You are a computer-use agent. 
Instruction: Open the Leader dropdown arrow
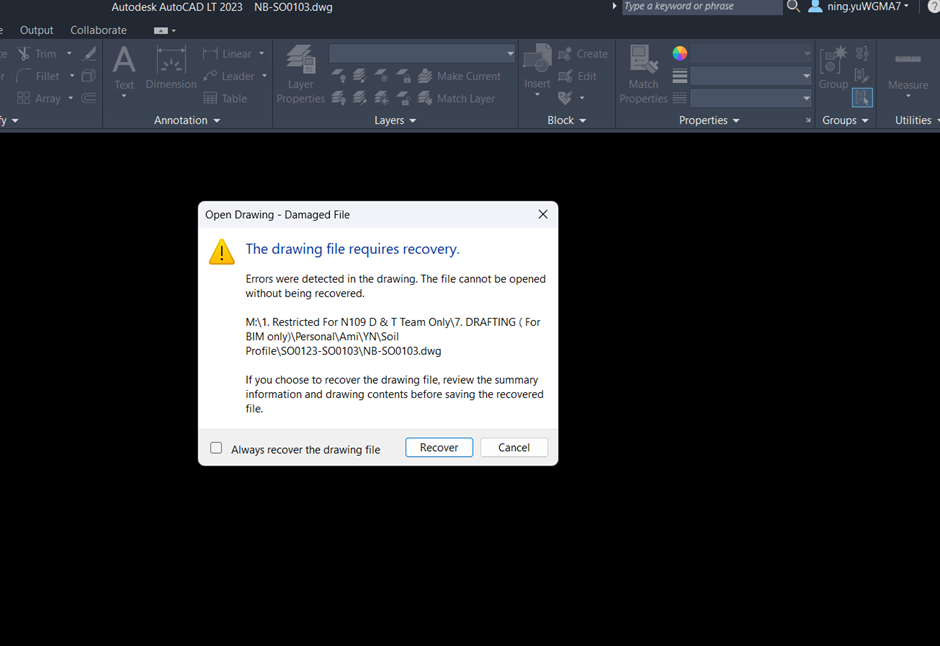(264, 76)
